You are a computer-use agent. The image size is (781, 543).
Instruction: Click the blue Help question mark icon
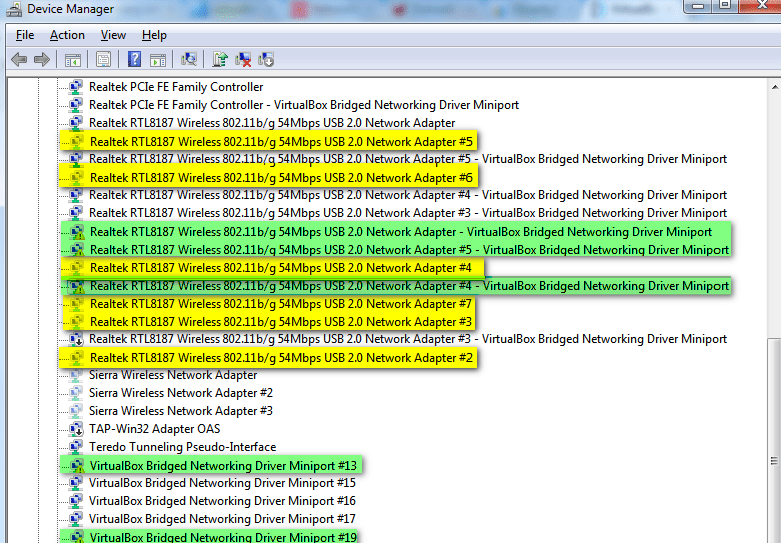(x=134, y=59)
